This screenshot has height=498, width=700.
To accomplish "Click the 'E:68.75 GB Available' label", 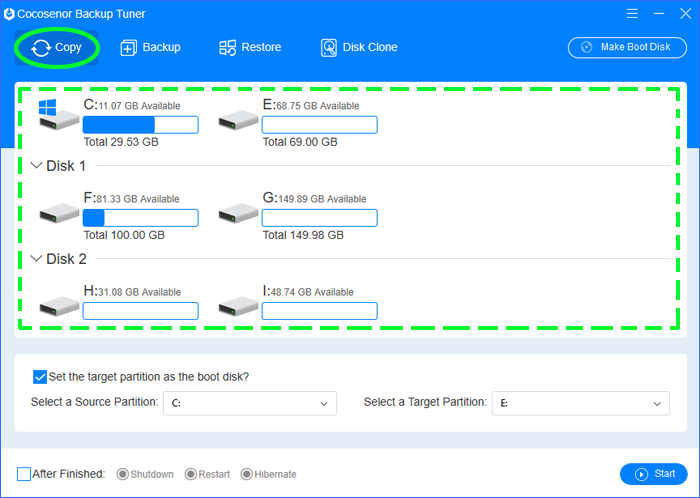I will coord(311,105).
